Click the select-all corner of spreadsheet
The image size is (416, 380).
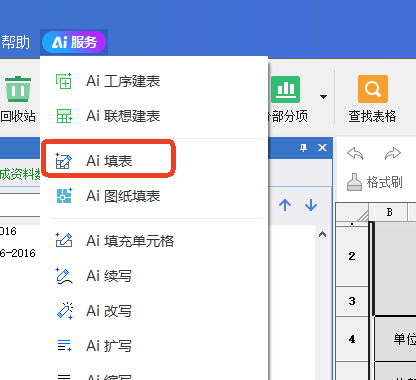click(353, 212)
